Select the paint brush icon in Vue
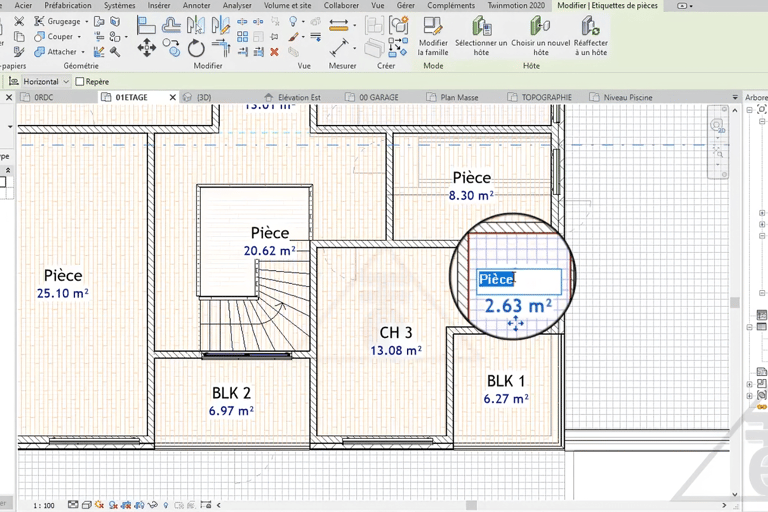 [293, 37]
